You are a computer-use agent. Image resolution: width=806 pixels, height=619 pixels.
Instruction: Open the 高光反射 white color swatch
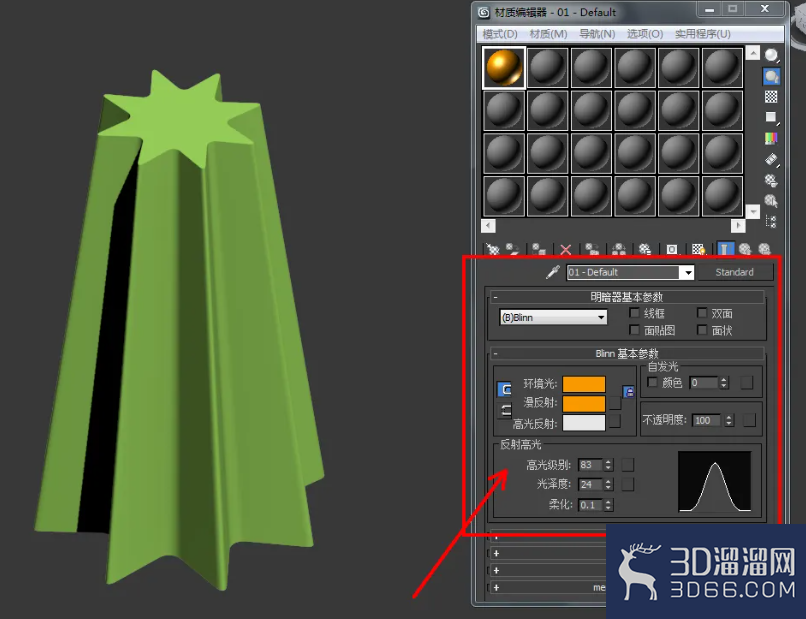pos(584,423)
